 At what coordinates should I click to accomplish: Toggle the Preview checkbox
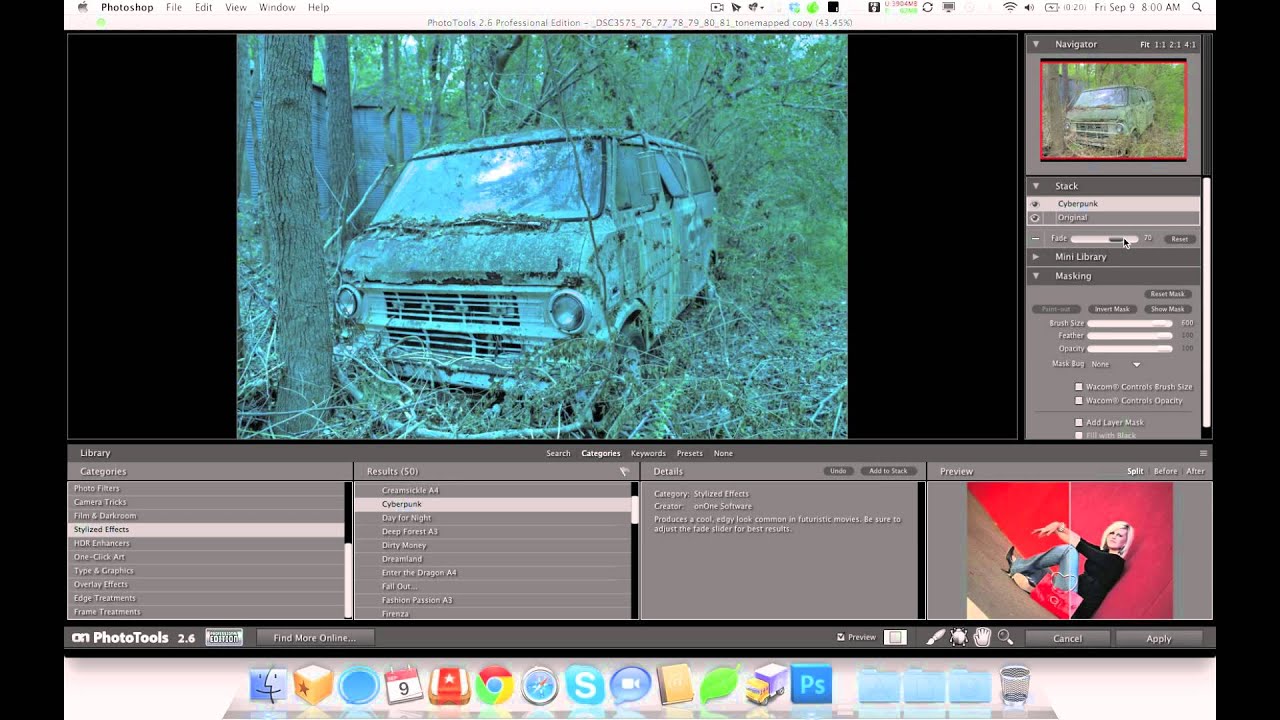(841, 637)
